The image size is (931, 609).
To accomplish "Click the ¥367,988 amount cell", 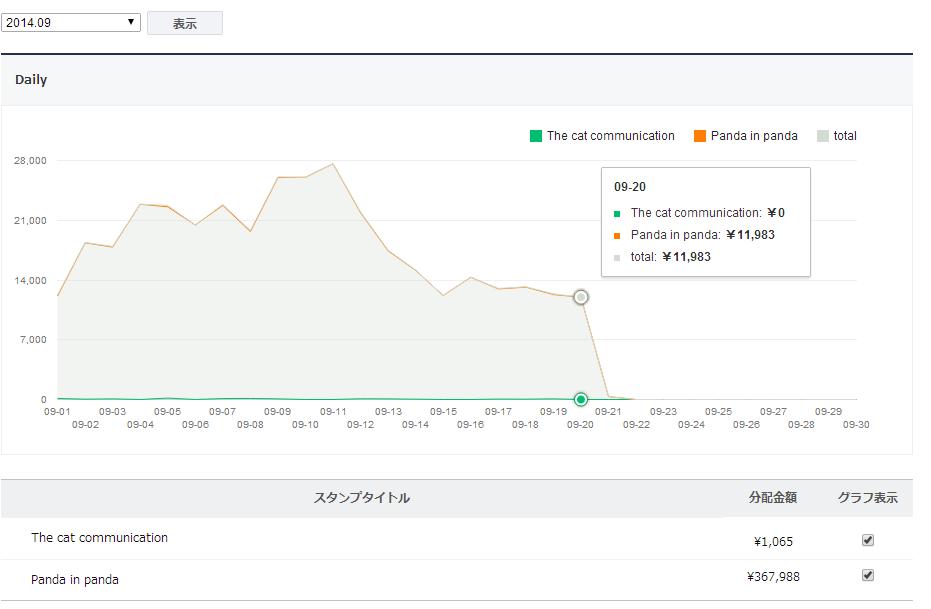I will click(x=773, y=576).
